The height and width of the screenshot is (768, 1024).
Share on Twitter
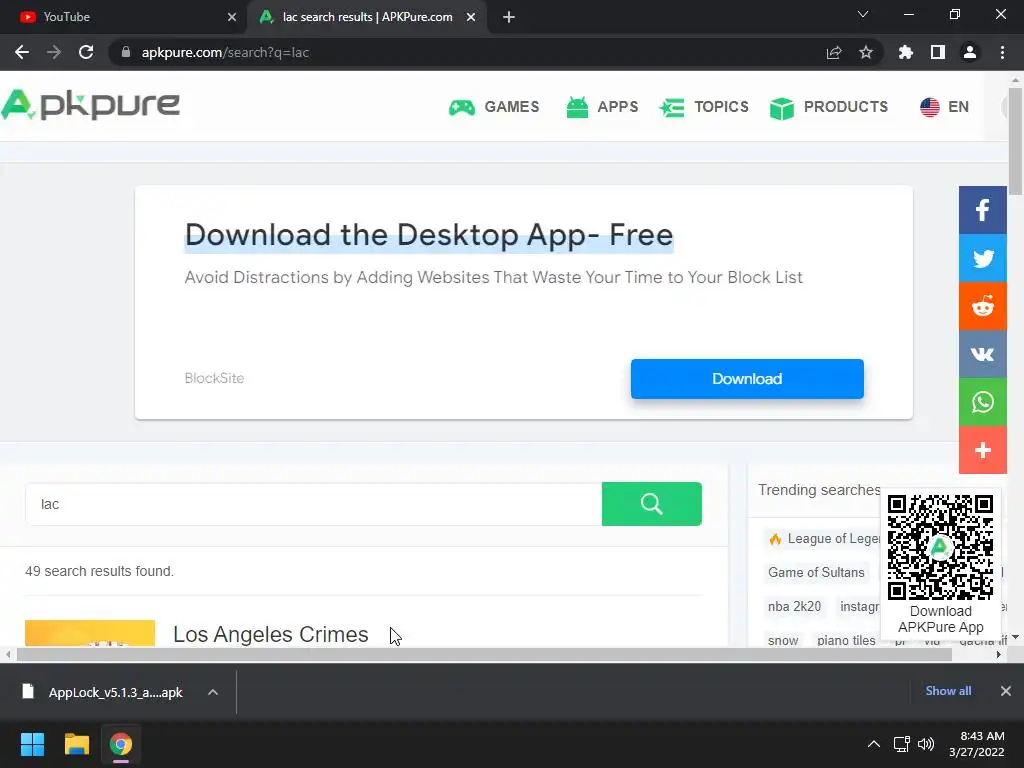pyautogui.click(x=982, y=258)
